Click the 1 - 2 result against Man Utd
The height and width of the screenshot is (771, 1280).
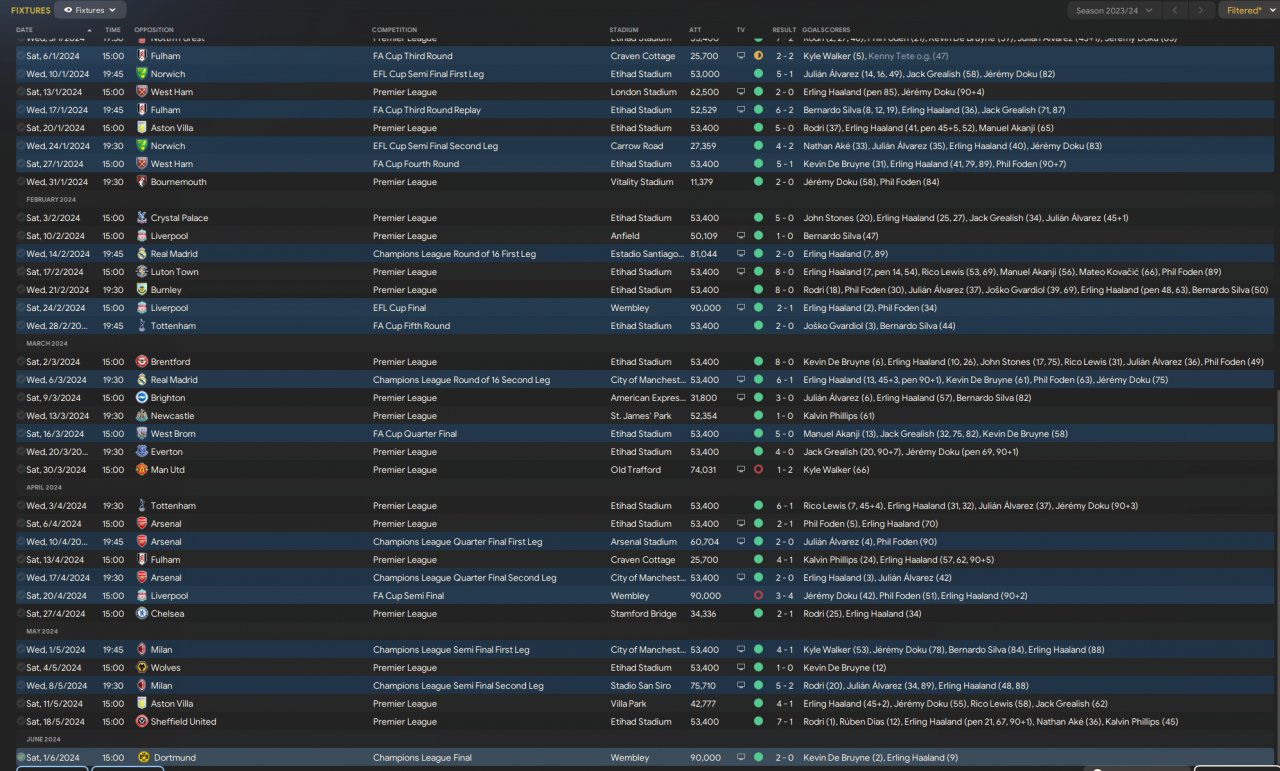(784, 470)
